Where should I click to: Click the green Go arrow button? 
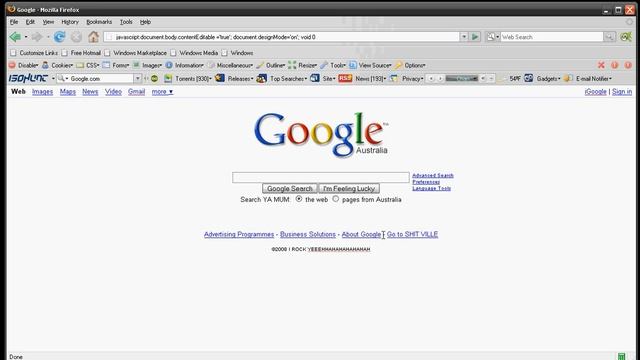[x=475, y=37]
